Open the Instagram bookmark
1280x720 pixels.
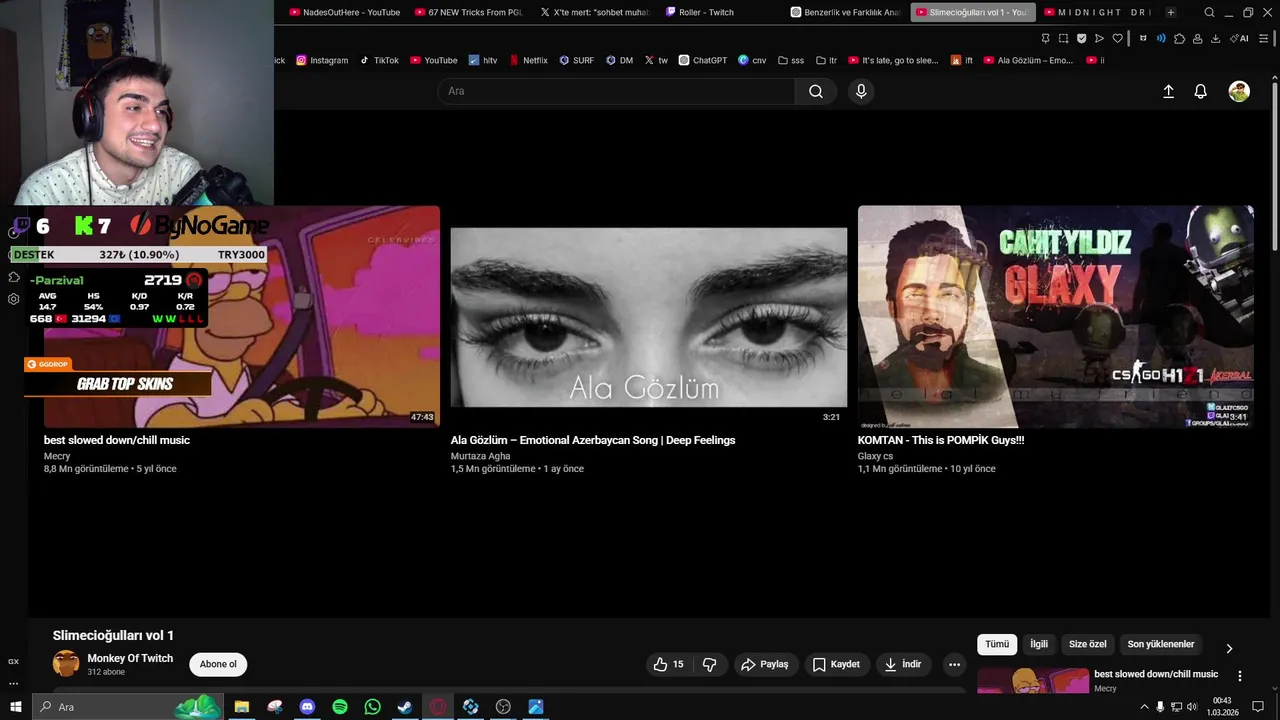[x=322, y=60]
